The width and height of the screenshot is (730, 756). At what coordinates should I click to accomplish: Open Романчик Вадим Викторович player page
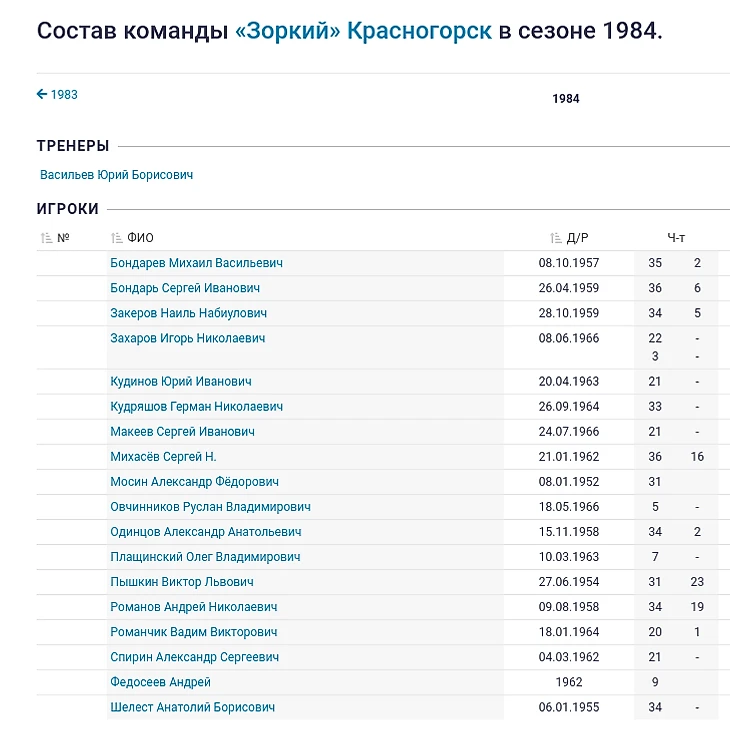194,632
